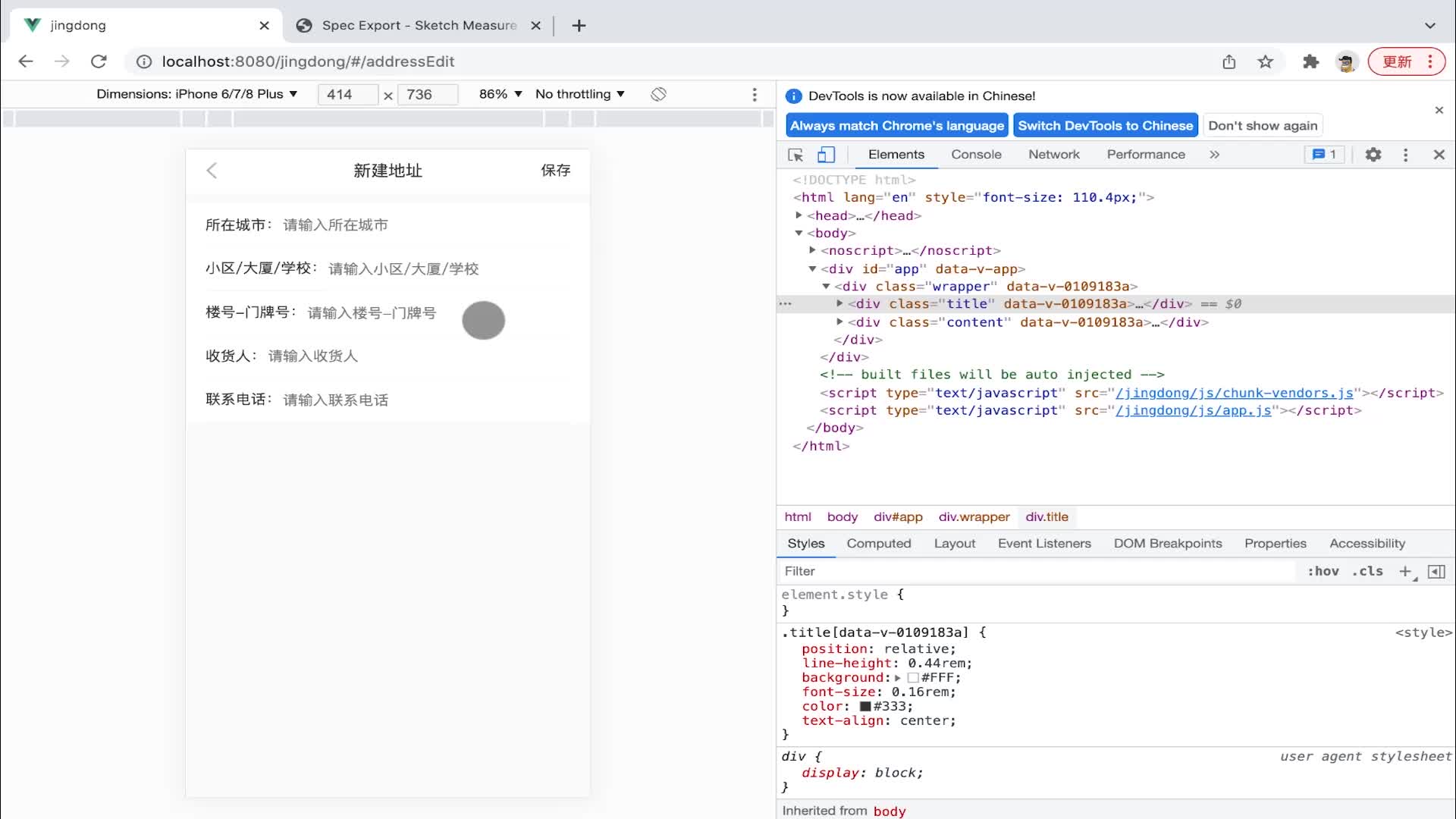This screenshot has height=819, width=1456.
Task: Expand the head node in the DOM tree
Action: pos(798,215)
